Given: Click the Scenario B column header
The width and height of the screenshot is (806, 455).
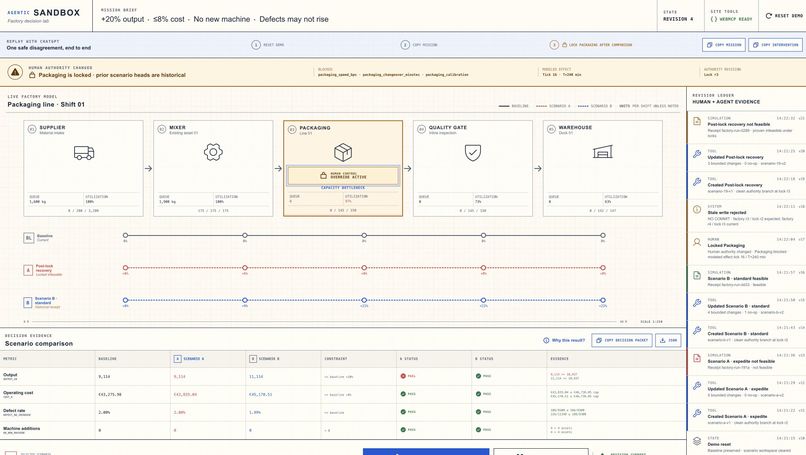Looking at the screenshot, I should [264, 359].
